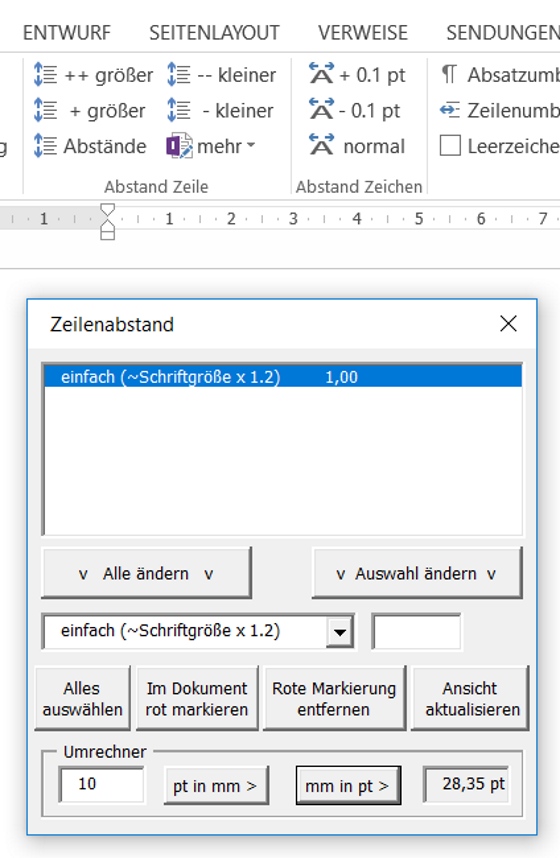This screenshot has height=858, width=560.
Task: Click the '+ größer' line spacing icon
Action: point(45,111)
